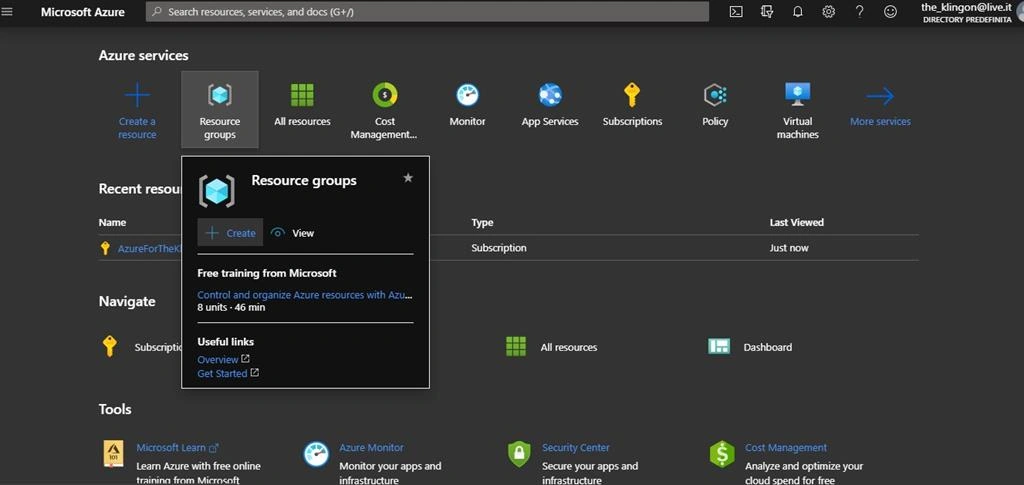Viewport: 1024px width, 485px height.
Task: Click Microsoft Azure home title
Action: [82, 12]
